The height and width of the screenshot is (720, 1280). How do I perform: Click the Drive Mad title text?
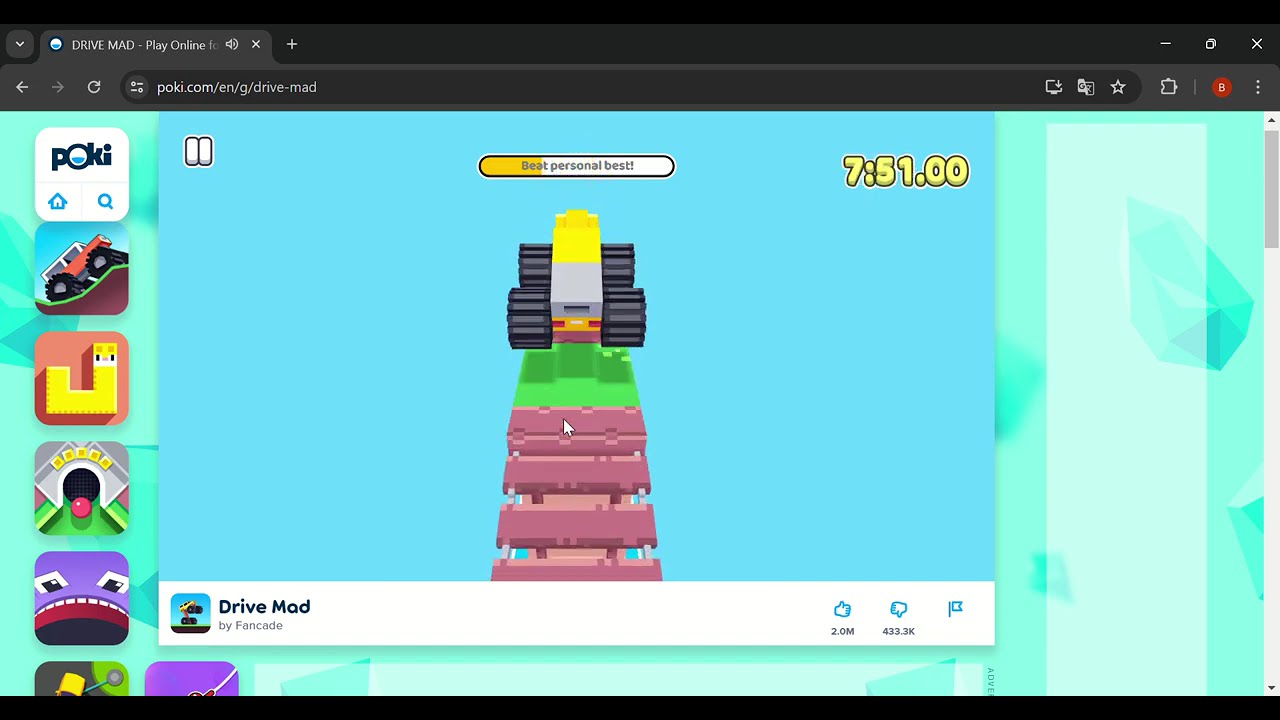(264, 607)
